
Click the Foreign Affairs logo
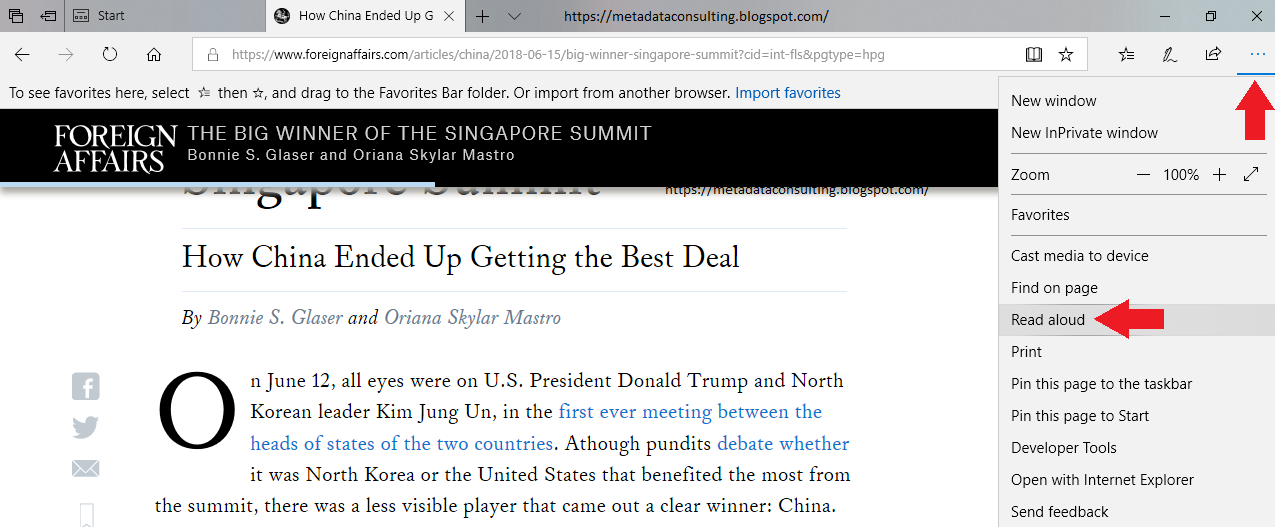(x=115, y=149)
